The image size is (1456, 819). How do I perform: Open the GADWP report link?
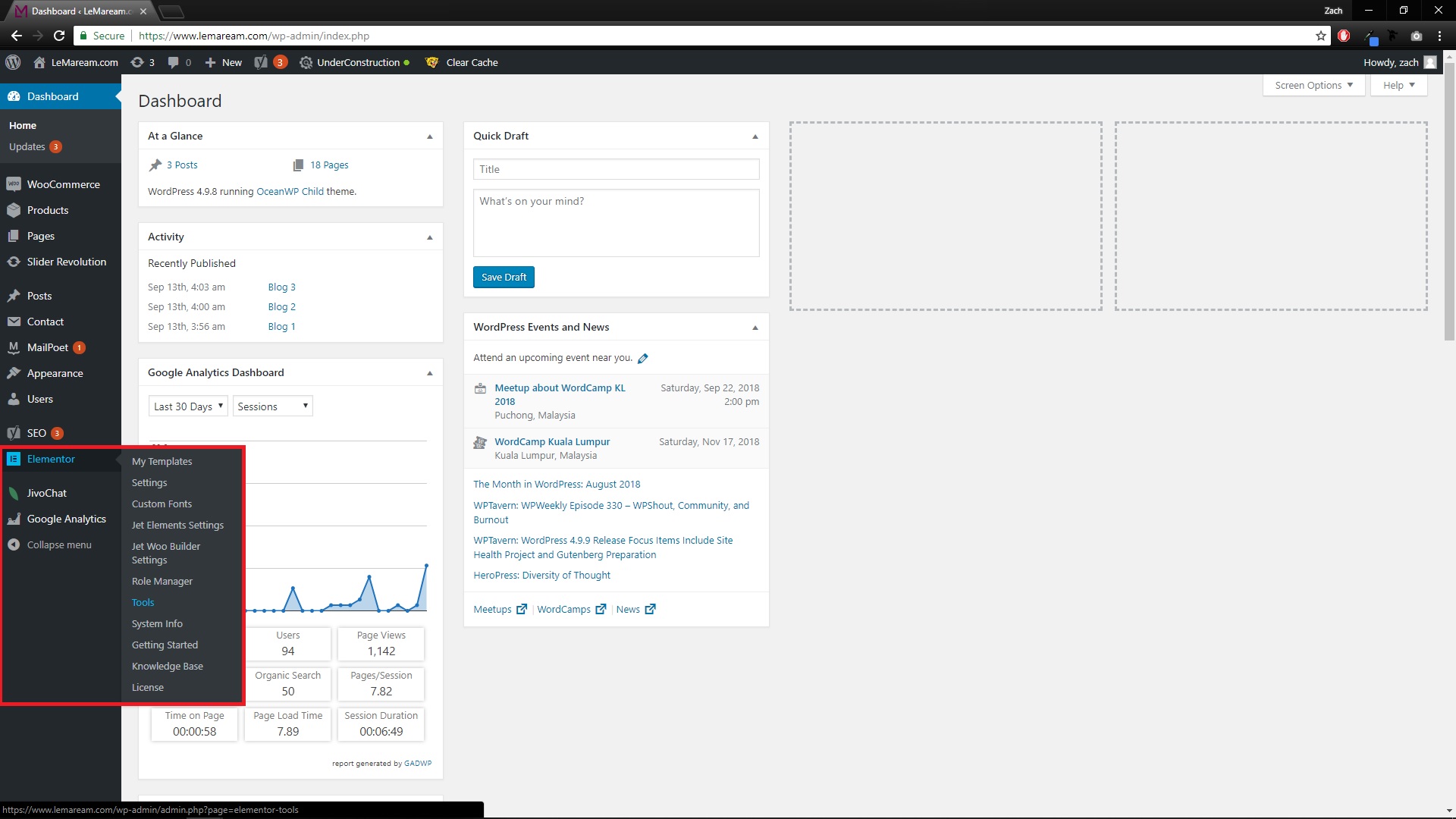[418, 764]
